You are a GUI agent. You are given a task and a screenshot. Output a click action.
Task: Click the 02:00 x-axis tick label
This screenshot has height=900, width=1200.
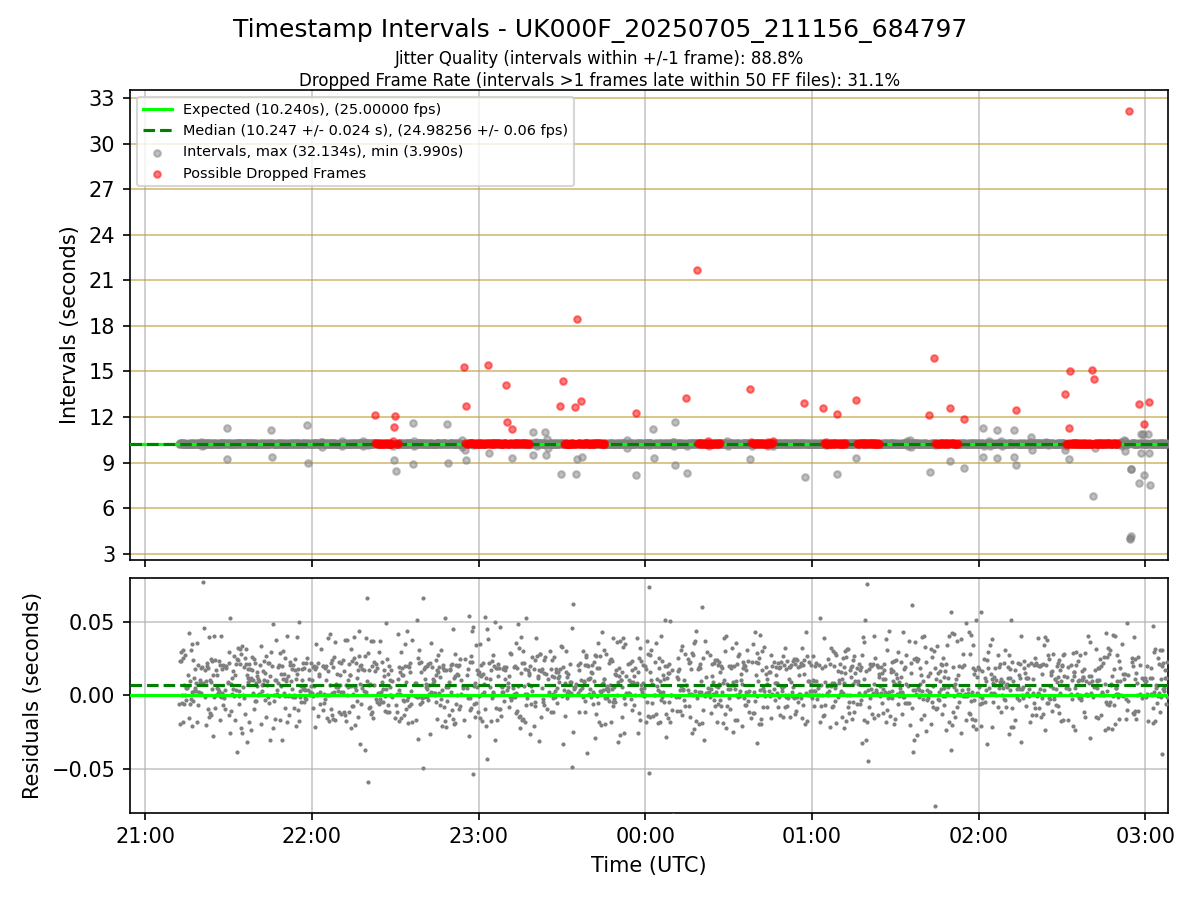tap(978, 834)
